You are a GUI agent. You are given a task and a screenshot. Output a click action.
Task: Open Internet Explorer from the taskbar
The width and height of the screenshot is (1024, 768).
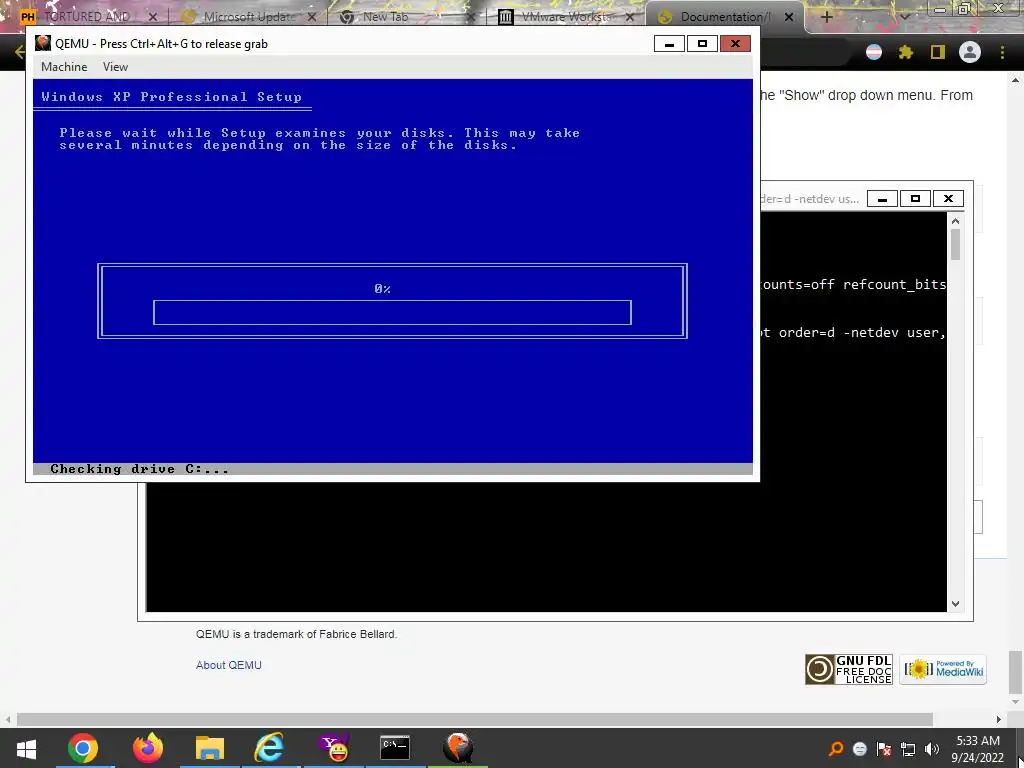[x=270, y=748]
